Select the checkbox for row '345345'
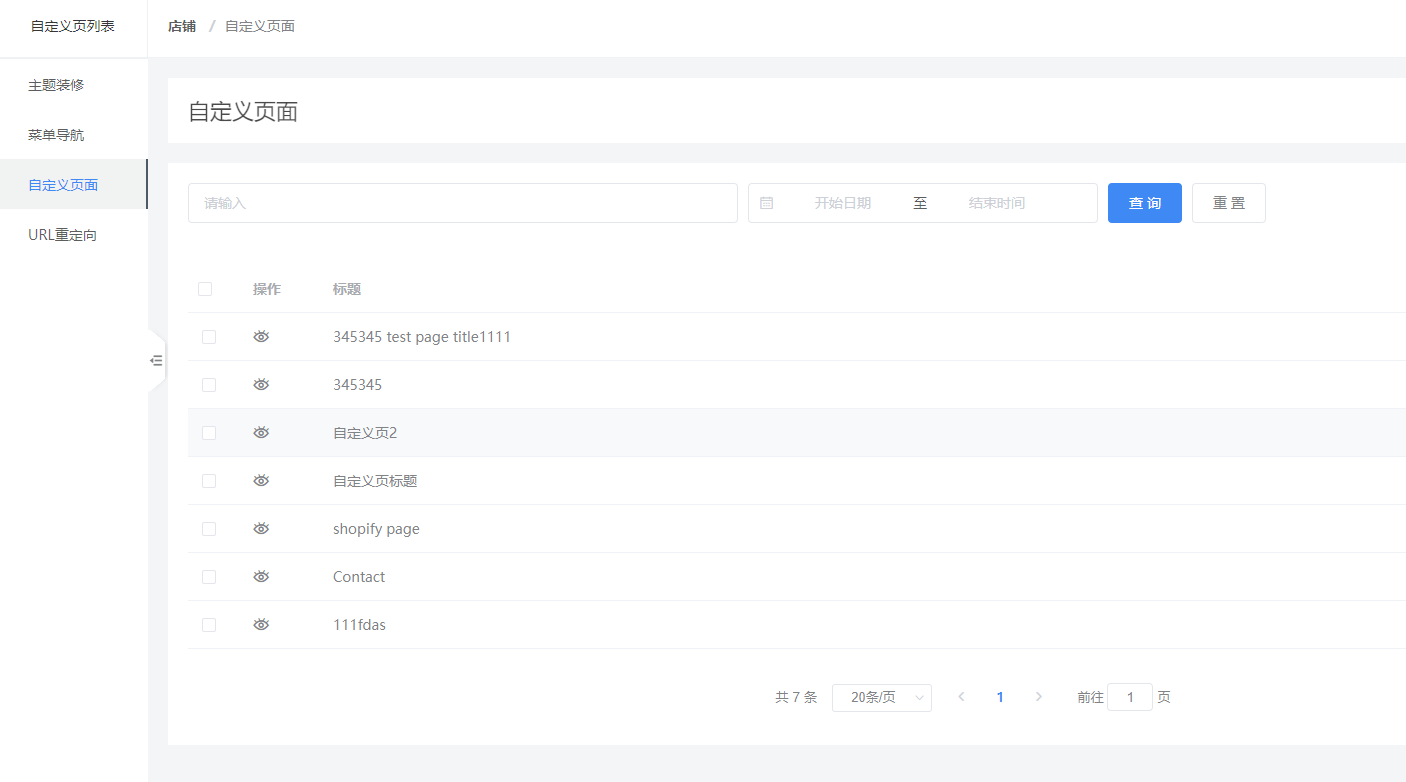 click(209, 385)
